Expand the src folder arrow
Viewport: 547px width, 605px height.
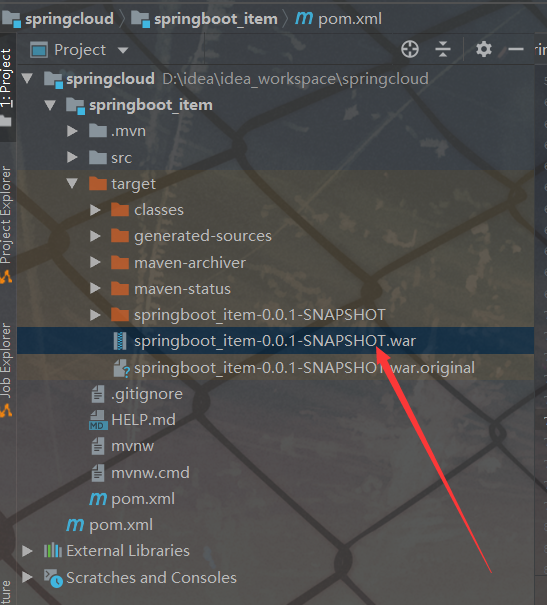pyautogui.click(x=72, y=157)
